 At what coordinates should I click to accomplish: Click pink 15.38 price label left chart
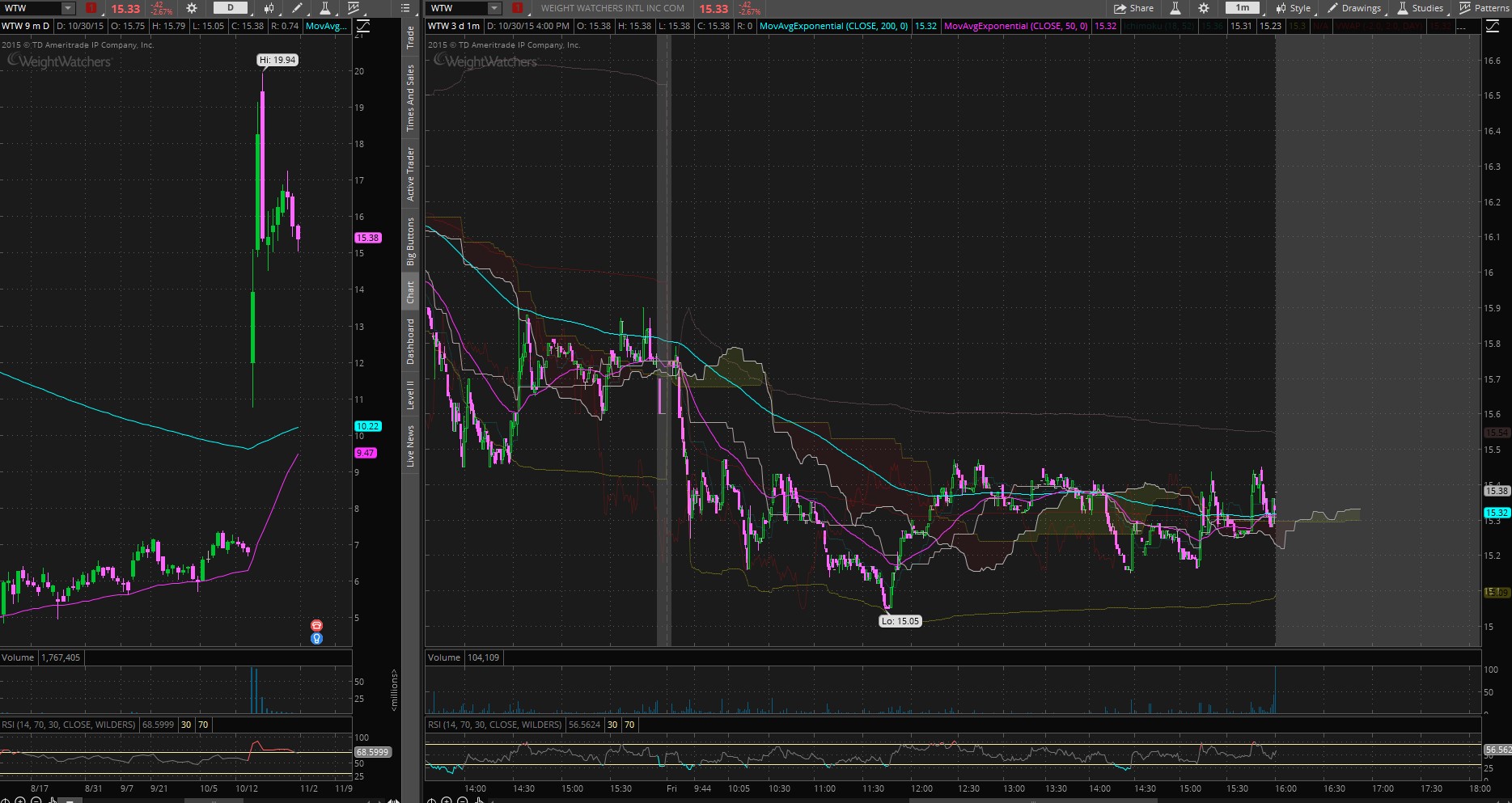pos(367,238)
